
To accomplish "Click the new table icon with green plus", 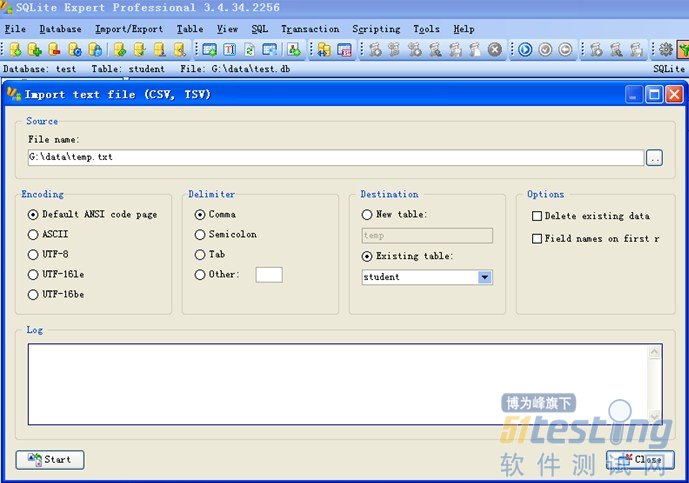I will click(210, 49).
